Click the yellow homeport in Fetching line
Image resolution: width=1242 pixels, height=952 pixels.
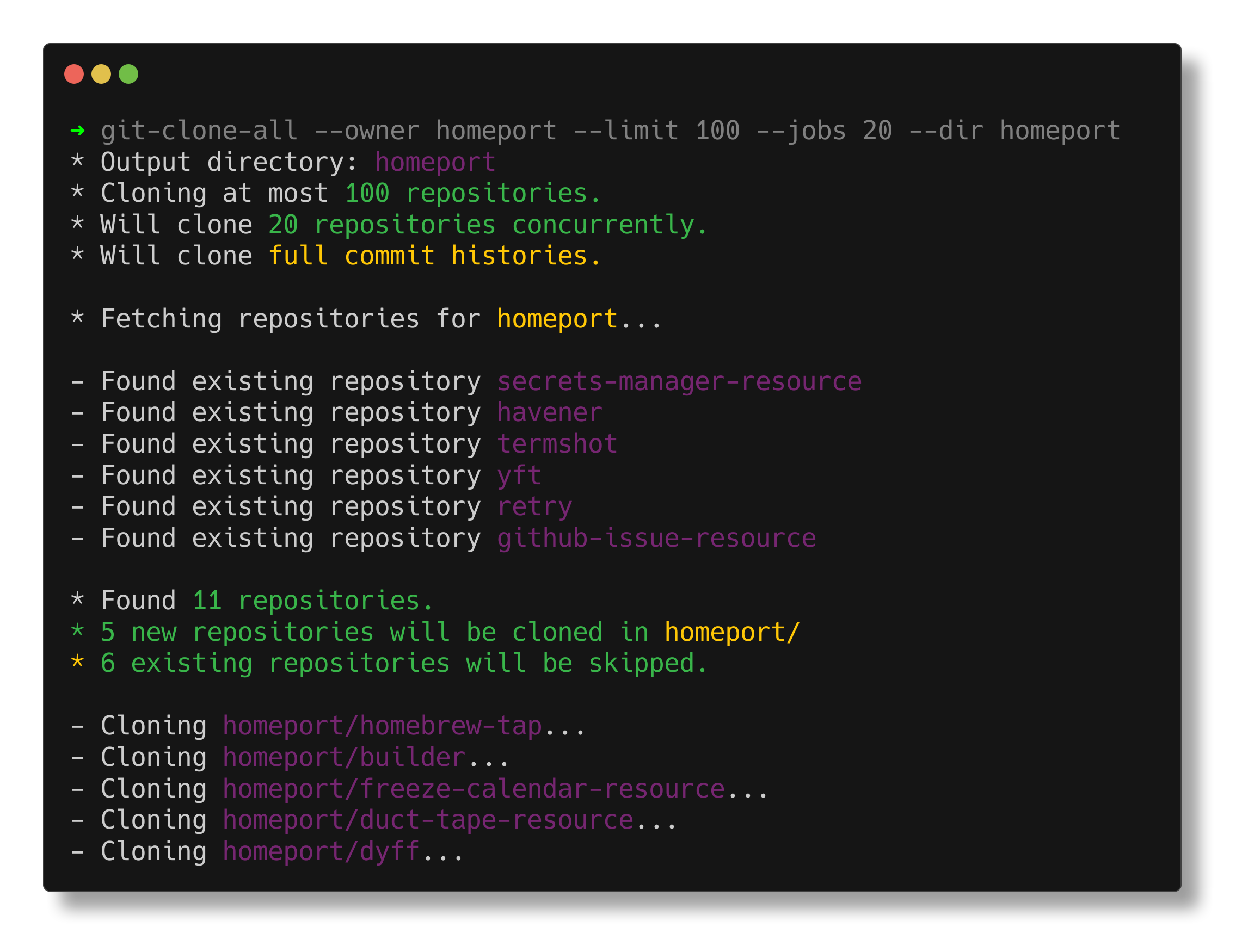(557, 319)
